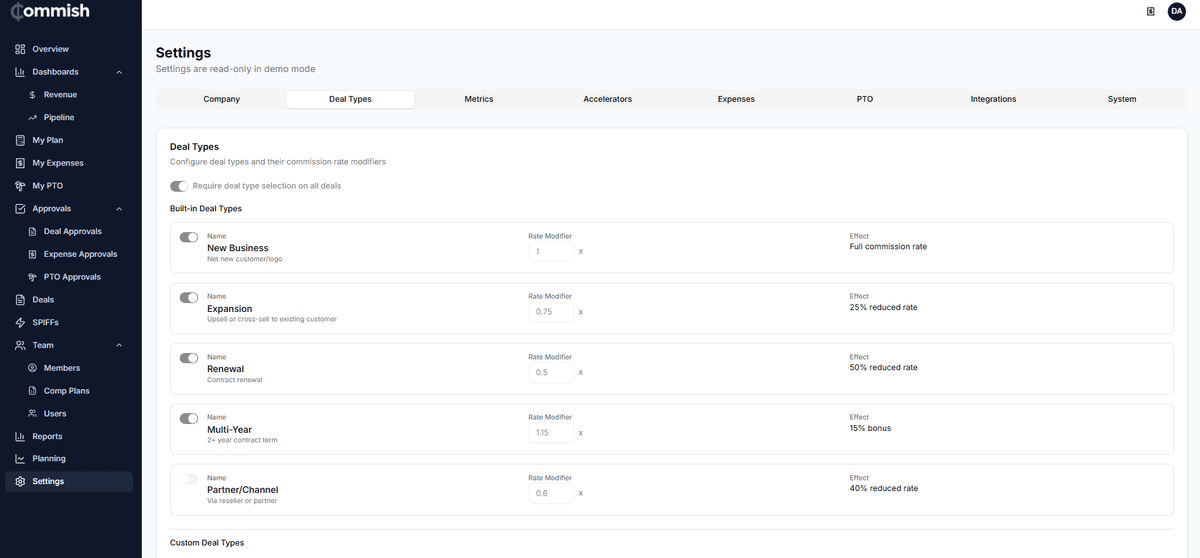Click the My Expenses receipt icon
This screenshot has width=1200, height=558.
[20, 163]
